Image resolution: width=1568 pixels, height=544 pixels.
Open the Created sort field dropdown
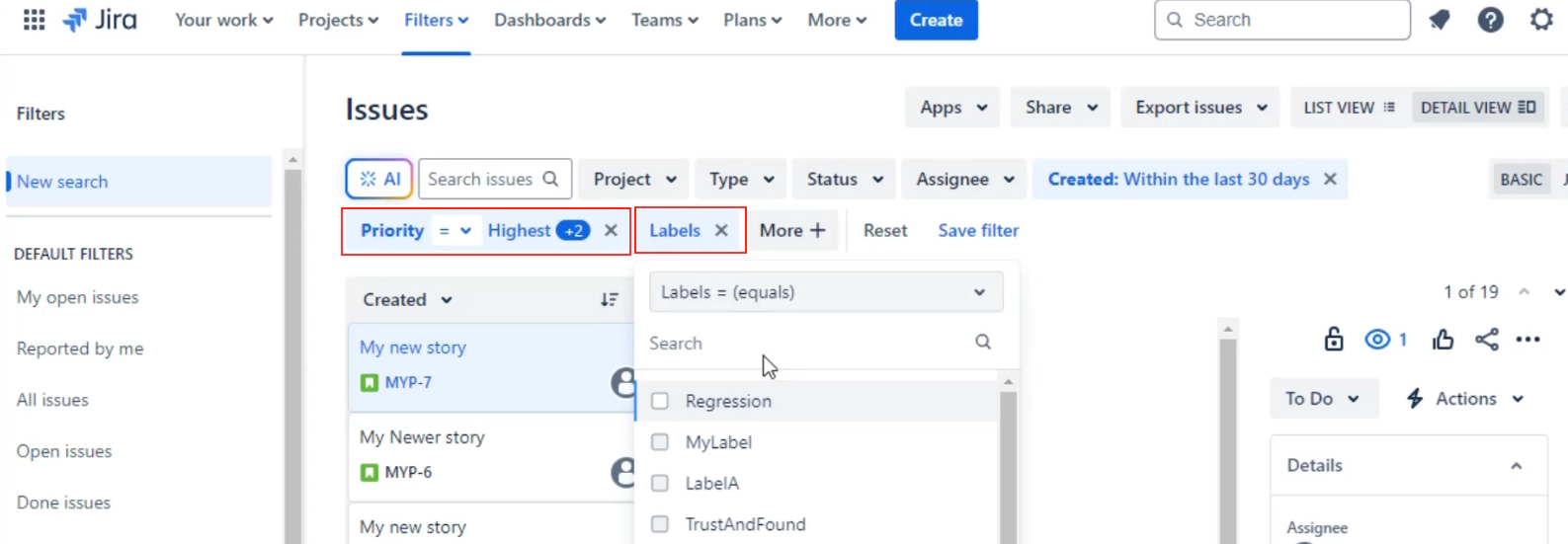407,299
